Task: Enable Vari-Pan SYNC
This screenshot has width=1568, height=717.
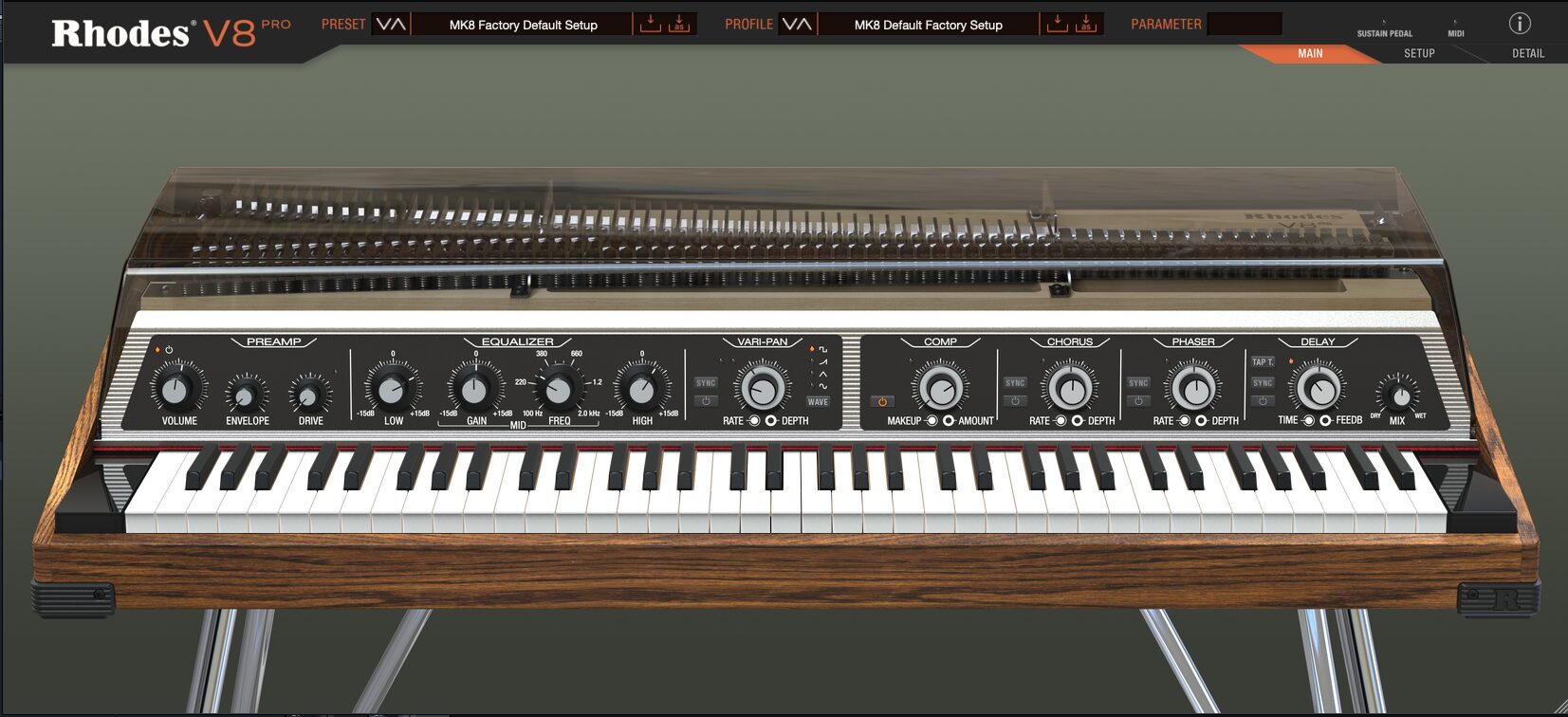Action: tap(706, 383)
